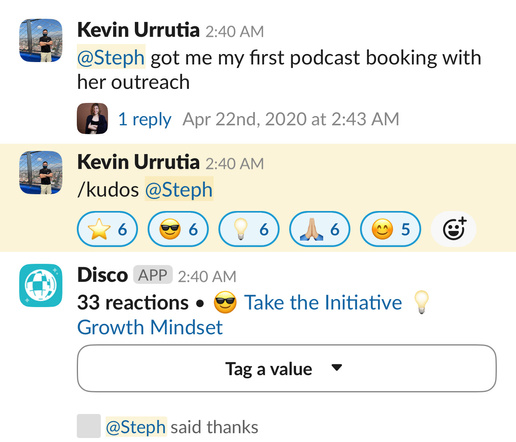Click the @Steph mention after /kudos
The width and height of the screenshot is (516, 442).
(179, 190)
